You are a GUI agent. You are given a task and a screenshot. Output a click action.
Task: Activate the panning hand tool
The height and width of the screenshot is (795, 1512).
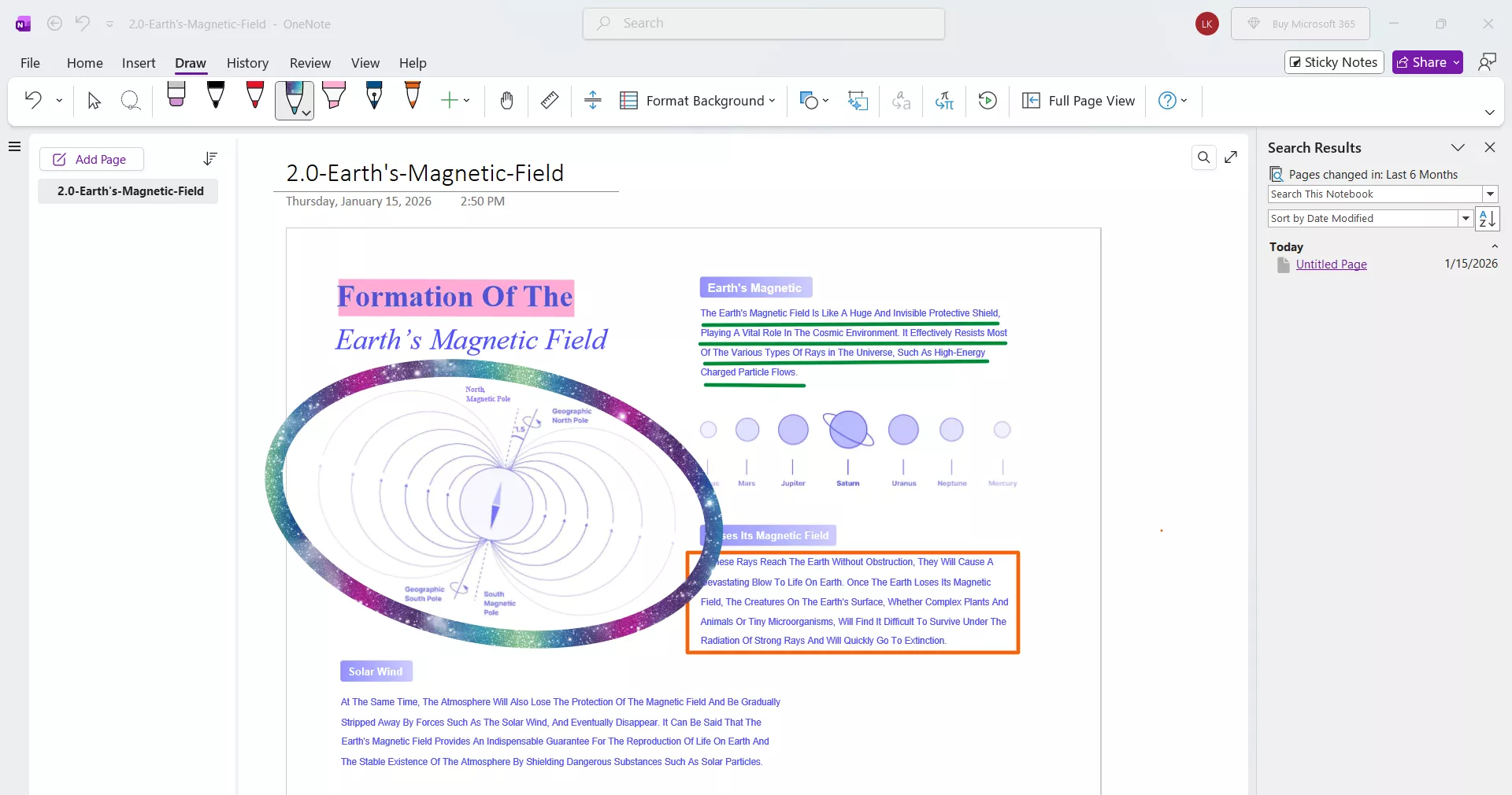(x=506, y=101)
